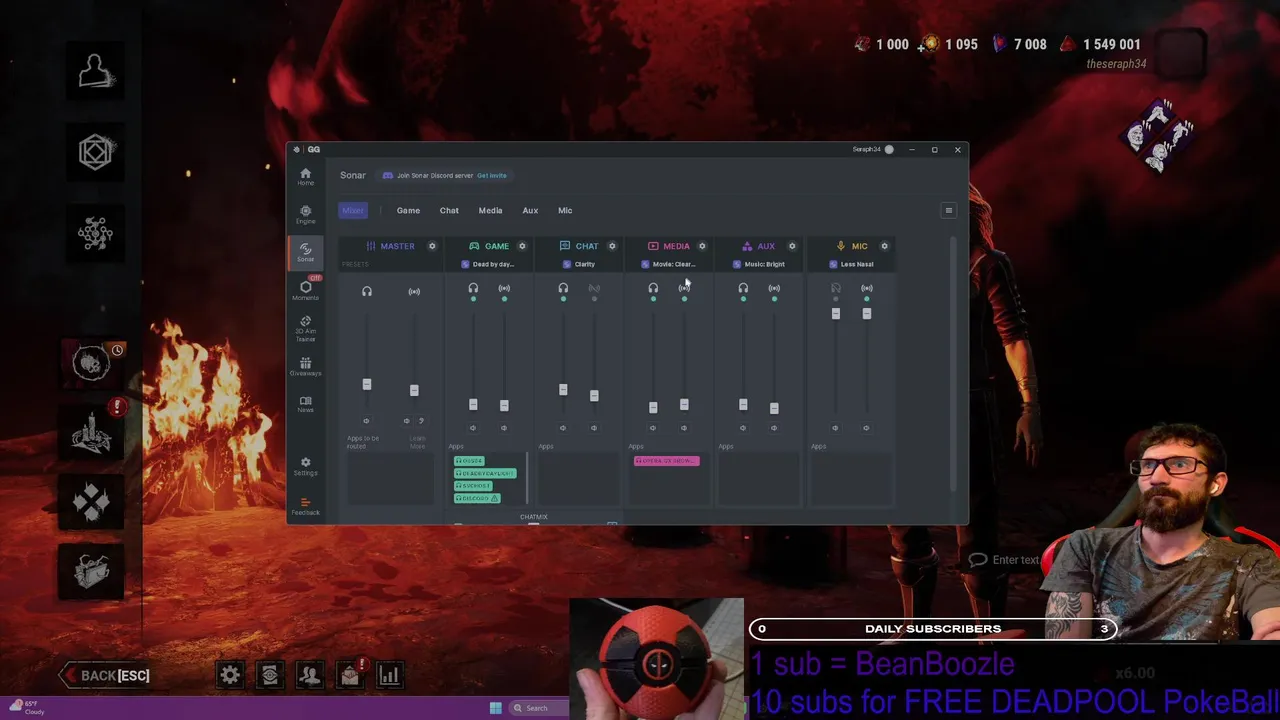Mute the Master headphone output speaker icon
1280x720 pixels.
(x=366, y=421)
